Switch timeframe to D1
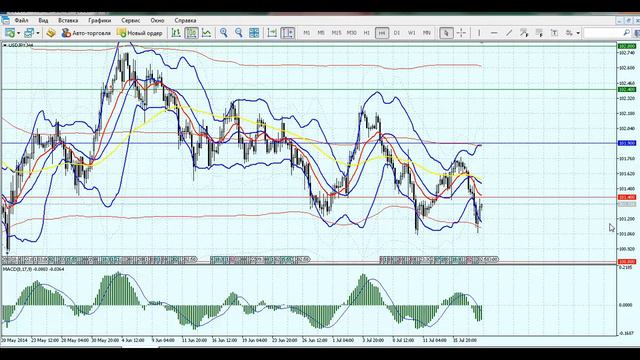Image resolution: width=640 pixels, height=360 pixels. 397,33
